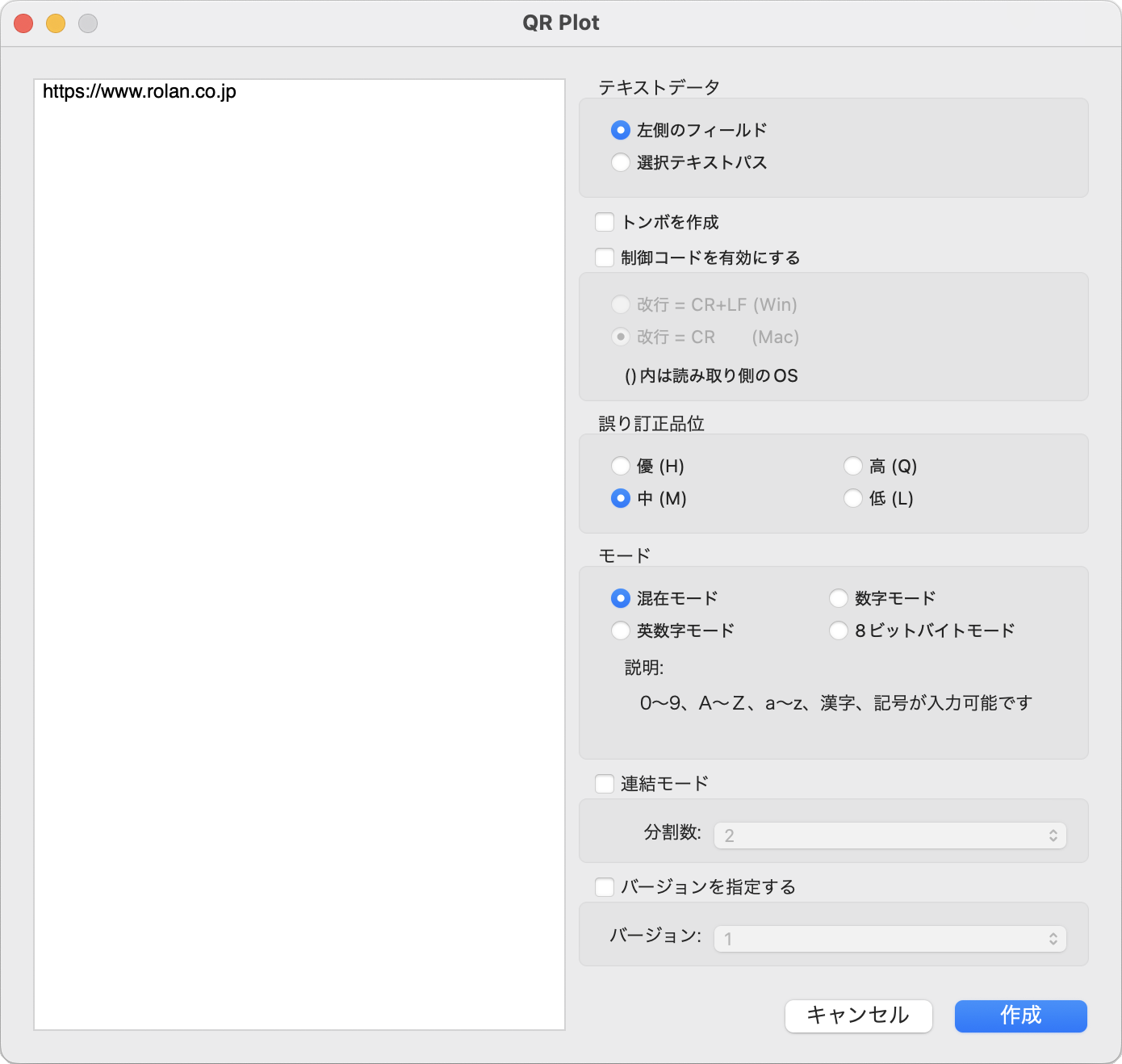The image size is (1122, 1064).
Task: Select 混在モード option
Action: (620, 597)
